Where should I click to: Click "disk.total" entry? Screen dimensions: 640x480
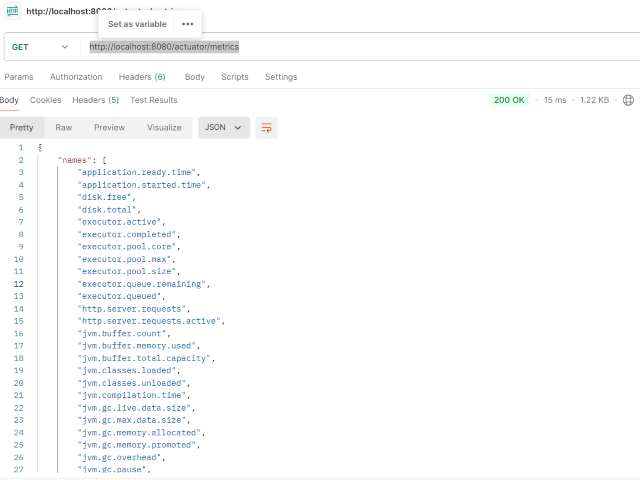pyautogui.click(x=107, y=209)
